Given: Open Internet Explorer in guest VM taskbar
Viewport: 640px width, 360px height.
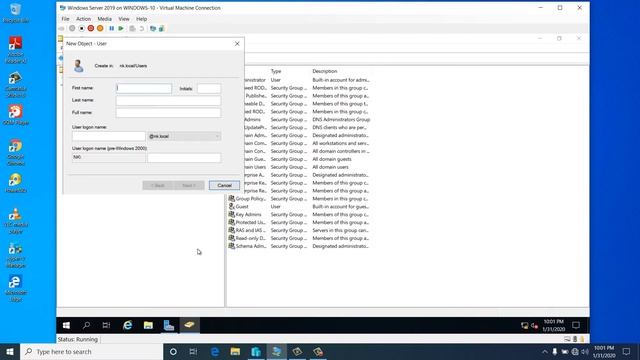Looking at the screenshot, I should [128, 325].
